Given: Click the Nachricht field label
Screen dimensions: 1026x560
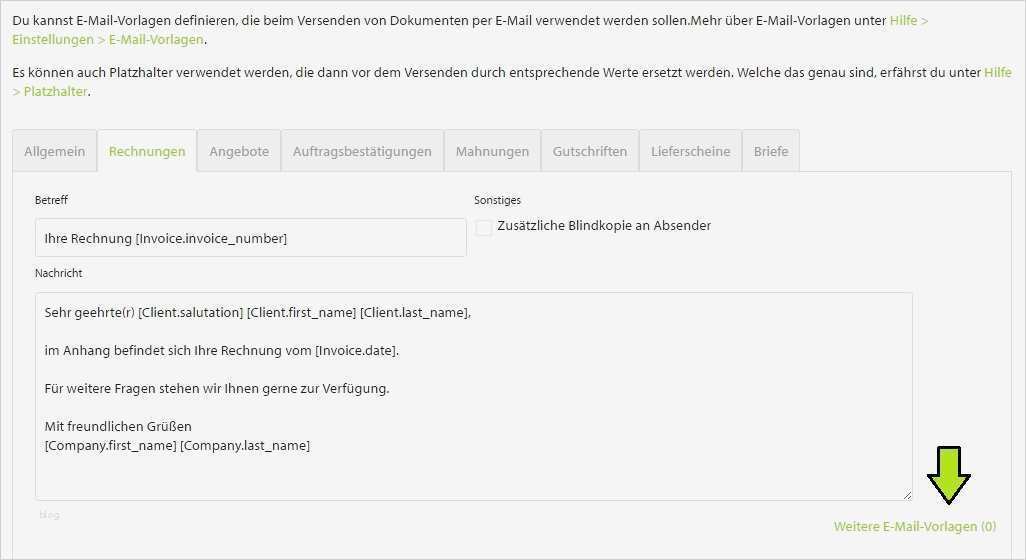Looking at the screenshot, I should [58, 273].
